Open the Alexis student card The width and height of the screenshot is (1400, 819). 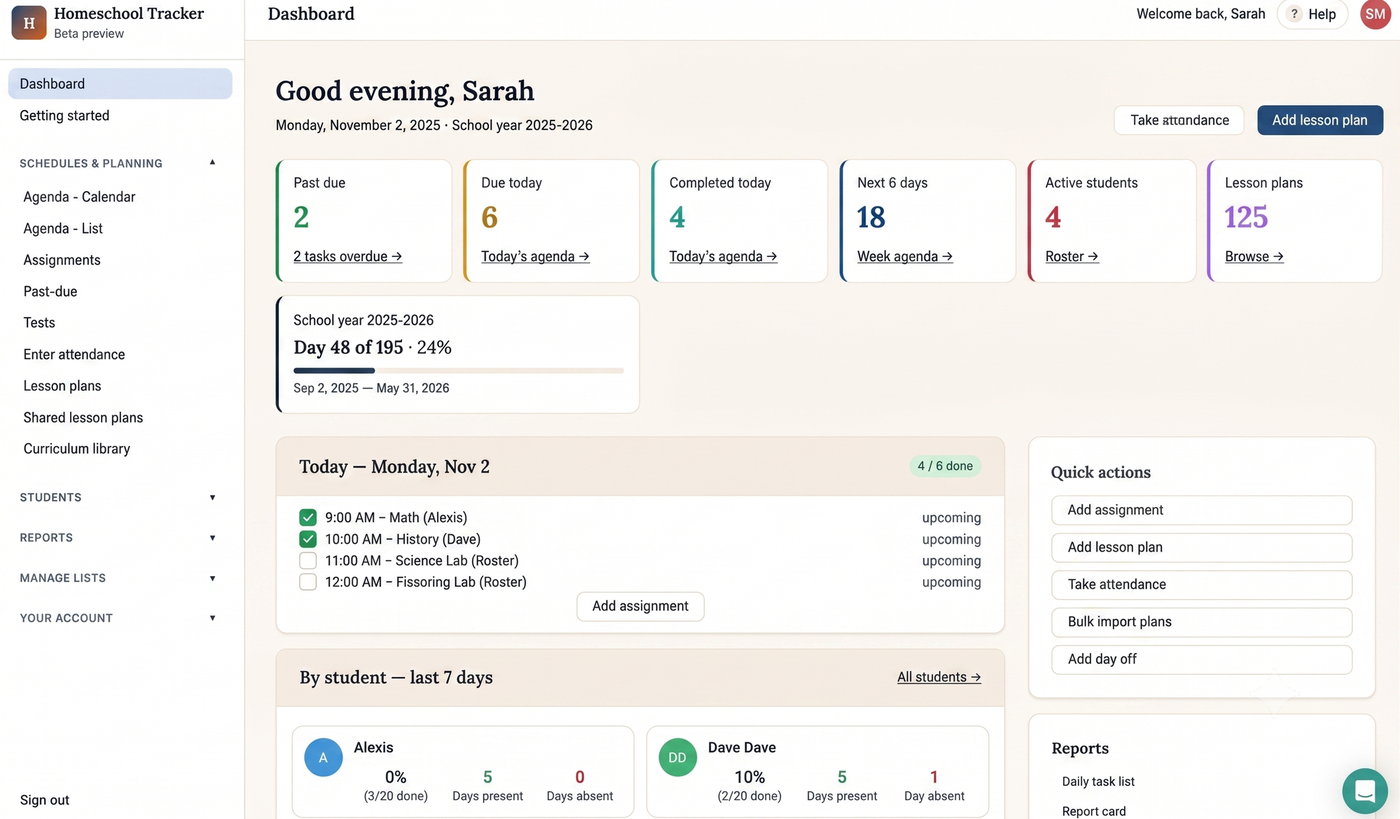pos(463,772)
